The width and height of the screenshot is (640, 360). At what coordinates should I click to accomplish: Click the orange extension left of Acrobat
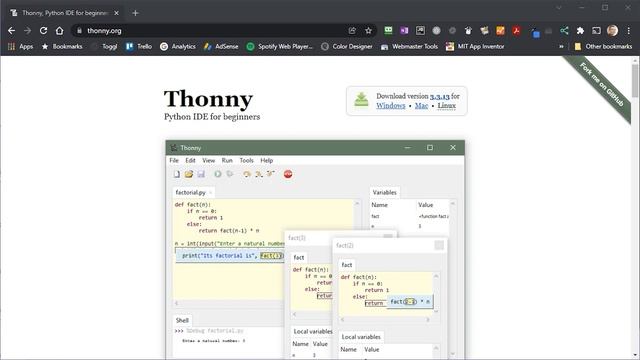(x=500, y=31)
